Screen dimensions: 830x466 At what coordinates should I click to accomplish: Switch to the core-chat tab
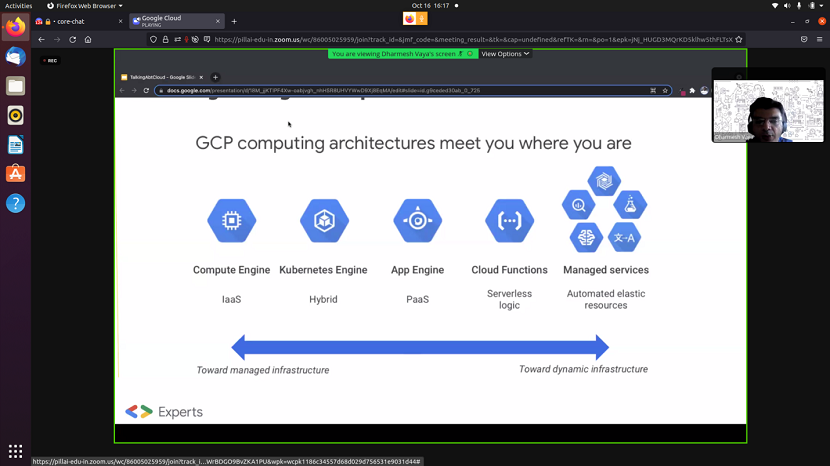point(79,22)
